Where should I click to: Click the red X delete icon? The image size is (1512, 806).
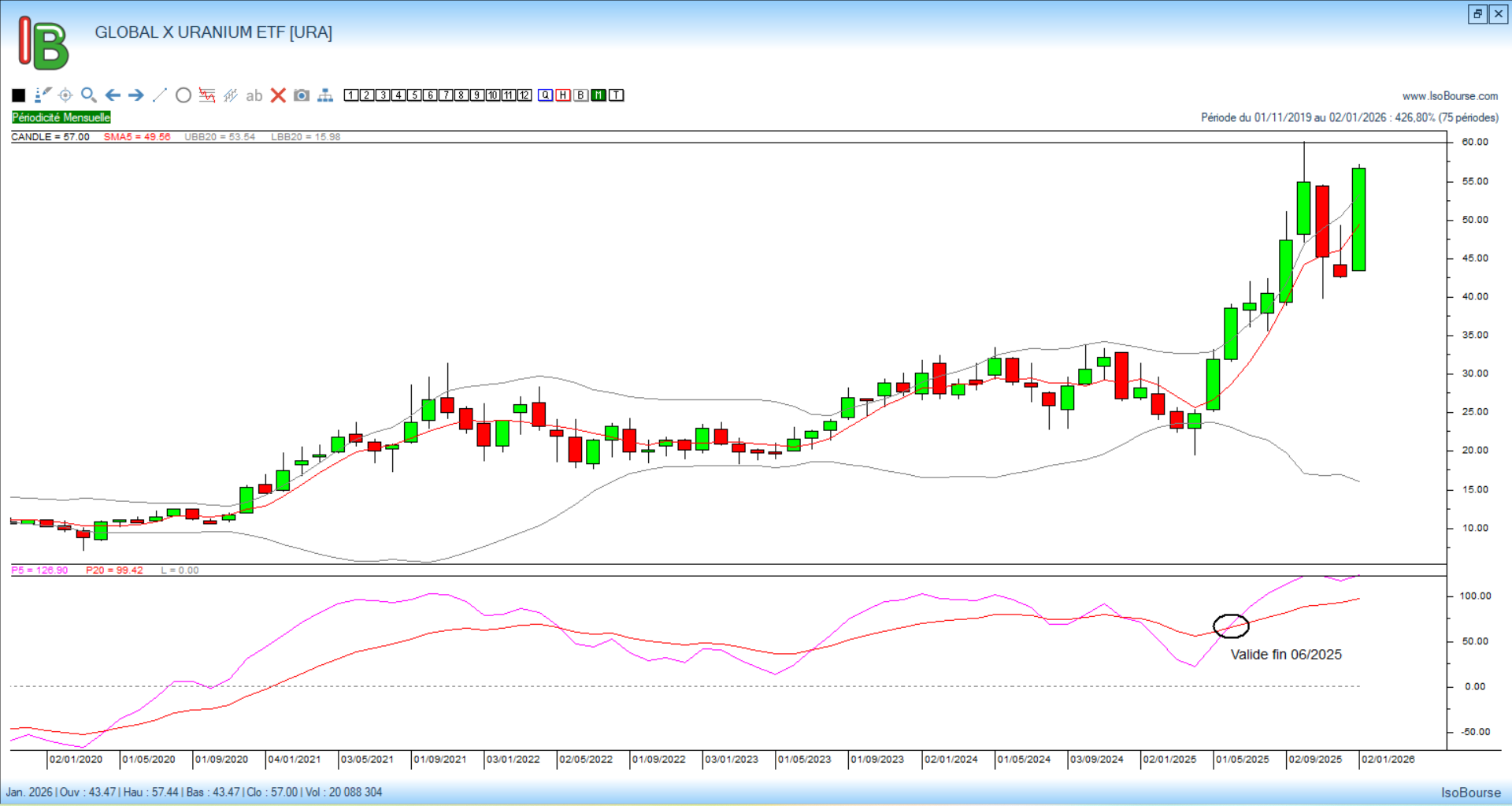pos(278,95)
